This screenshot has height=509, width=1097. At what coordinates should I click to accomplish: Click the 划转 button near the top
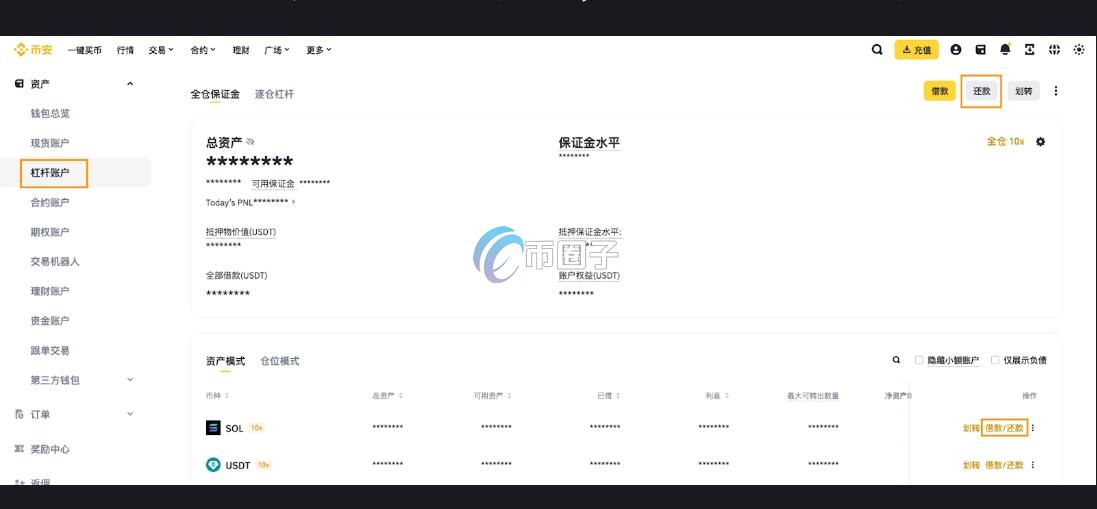(x=1024, y=91)
